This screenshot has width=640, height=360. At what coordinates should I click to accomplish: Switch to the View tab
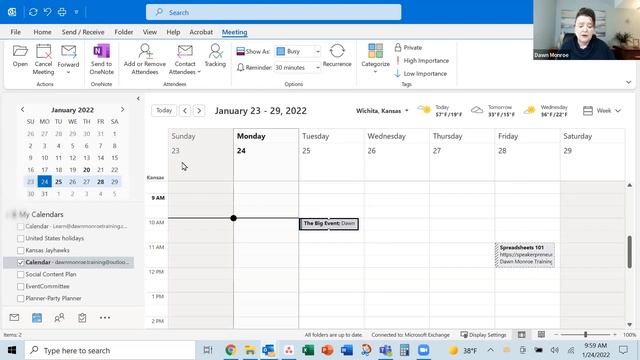[x=150, y=32]
